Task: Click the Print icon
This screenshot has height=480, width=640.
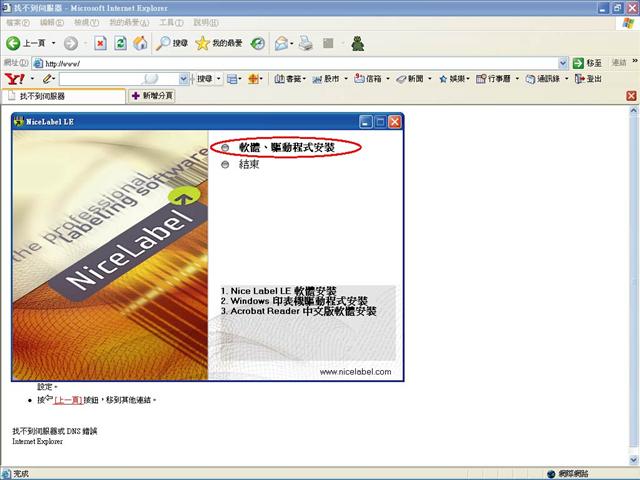Action: (305, 43)
